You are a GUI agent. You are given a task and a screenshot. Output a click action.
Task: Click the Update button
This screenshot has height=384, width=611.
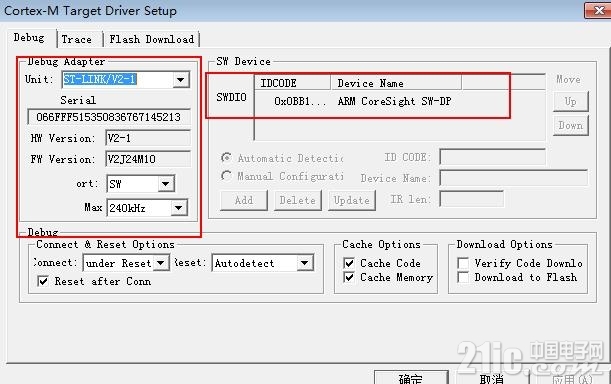coord(352,200)
